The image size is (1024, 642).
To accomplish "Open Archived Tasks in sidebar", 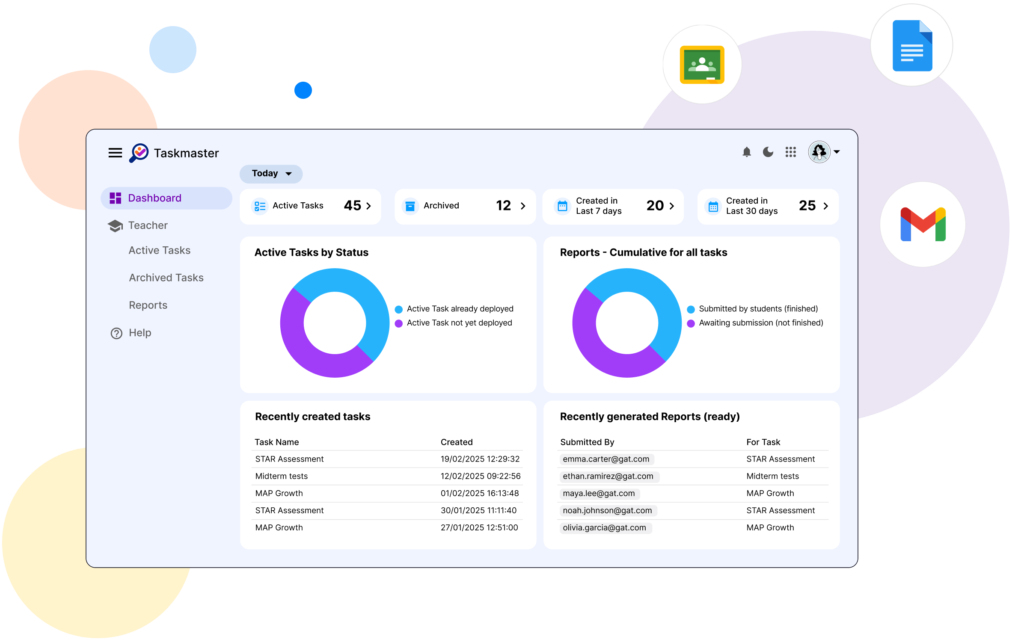I will point(165,278).
